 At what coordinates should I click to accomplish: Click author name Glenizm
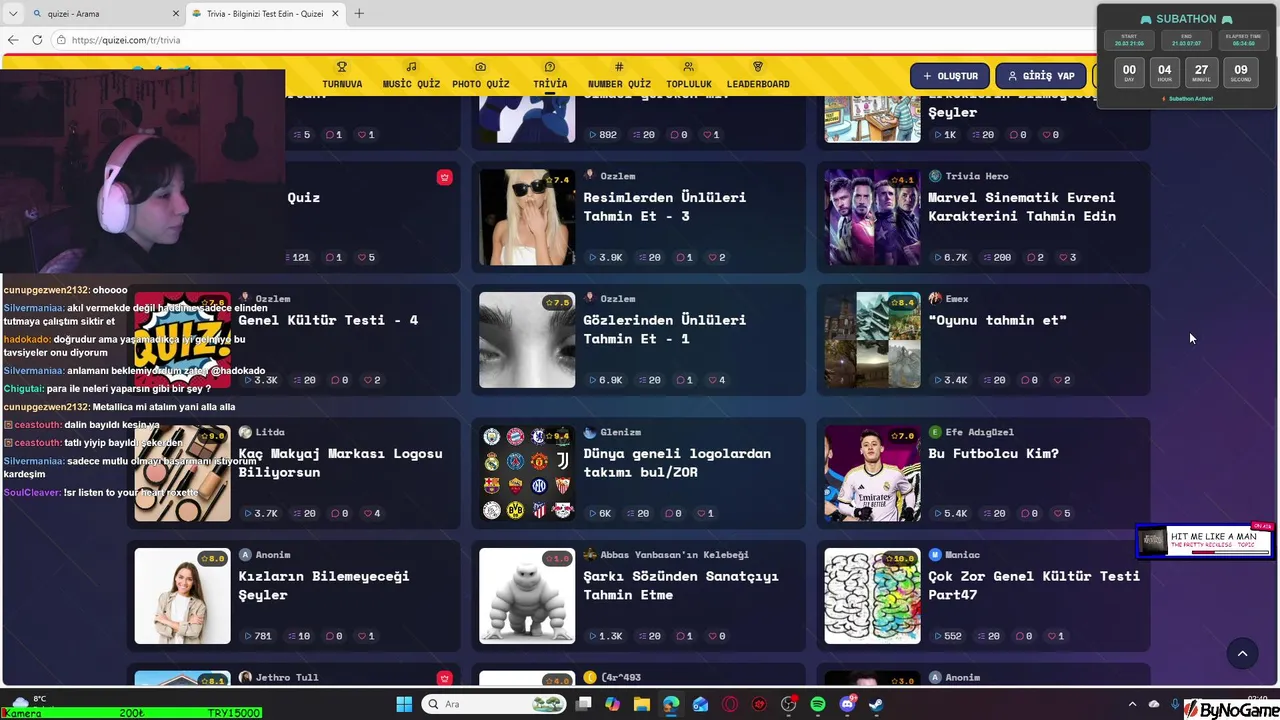pyautogui.click(x=621, y=432)
